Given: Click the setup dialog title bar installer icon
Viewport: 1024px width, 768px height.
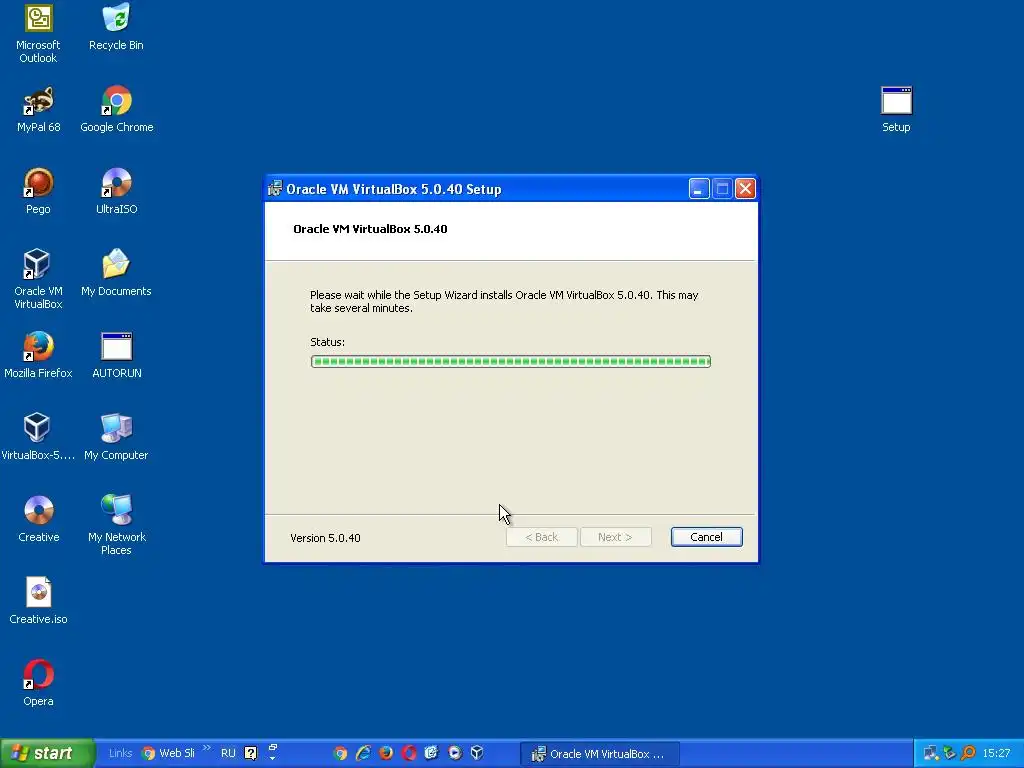Looking at the screenshot, I should 274,189.
